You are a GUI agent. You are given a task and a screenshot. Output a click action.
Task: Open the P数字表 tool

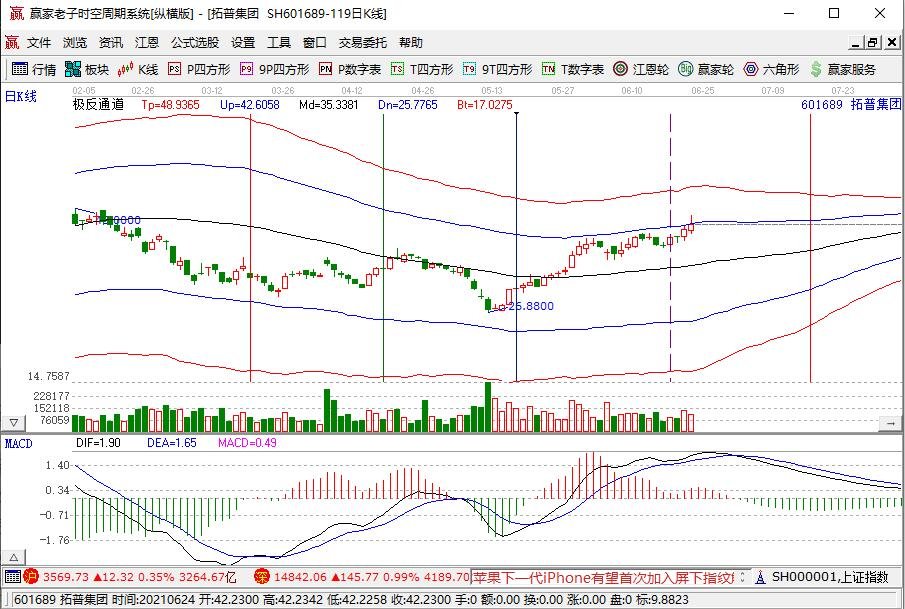coord(350,69)
